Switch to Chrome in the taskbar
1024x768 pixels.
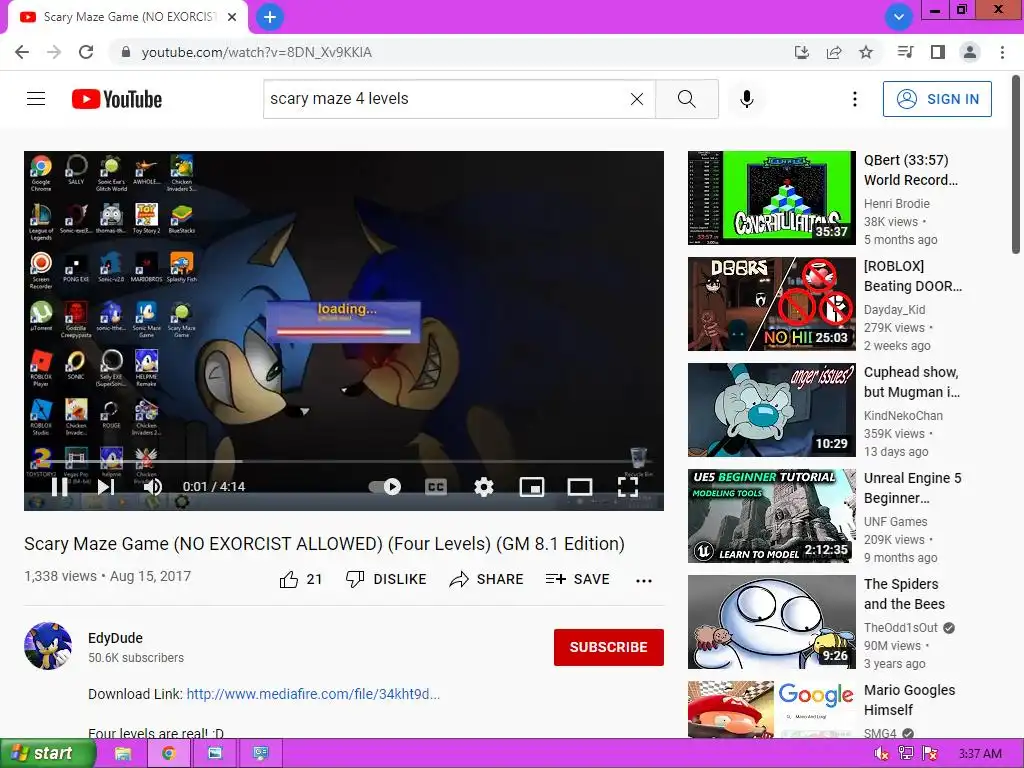point(168,754)
